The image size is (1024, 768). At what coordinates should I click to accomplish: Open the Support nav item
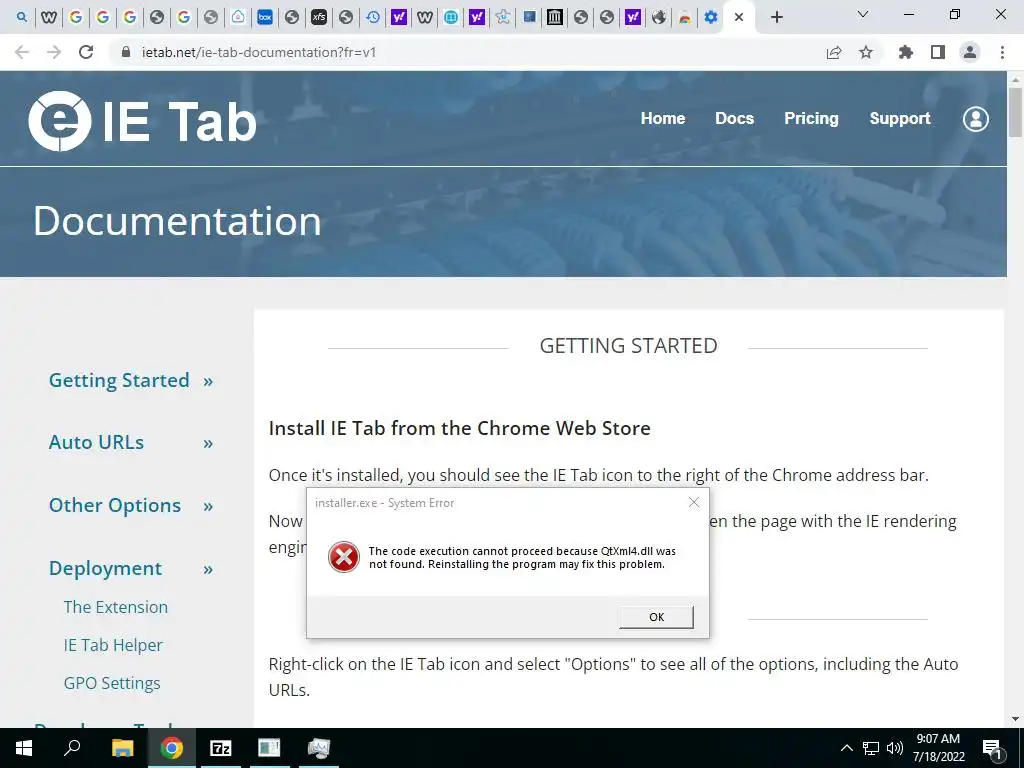point(900,118)
